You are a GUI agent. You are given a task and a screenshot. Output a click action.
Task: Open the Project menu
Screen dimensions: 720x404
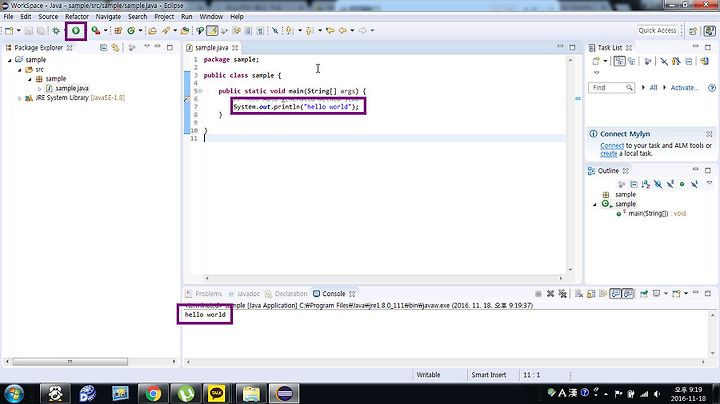click(164, 17)
